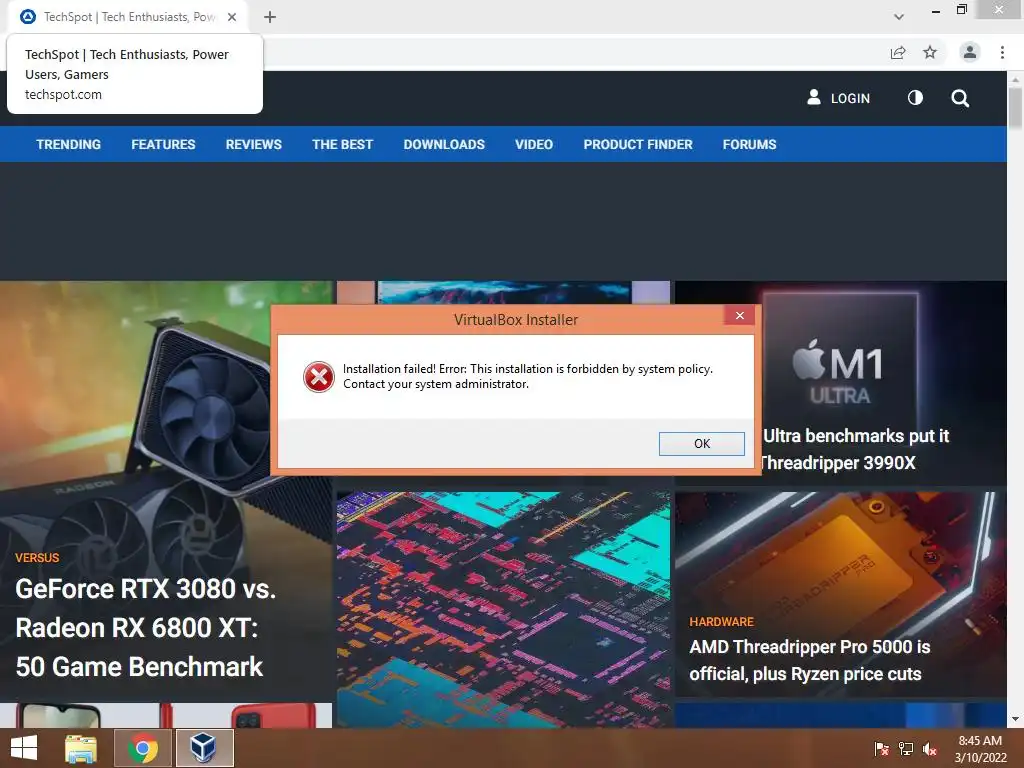Click the VirtualBox Installer title bar text
This screenshot has height=768, width=1024.
point(516,320)
